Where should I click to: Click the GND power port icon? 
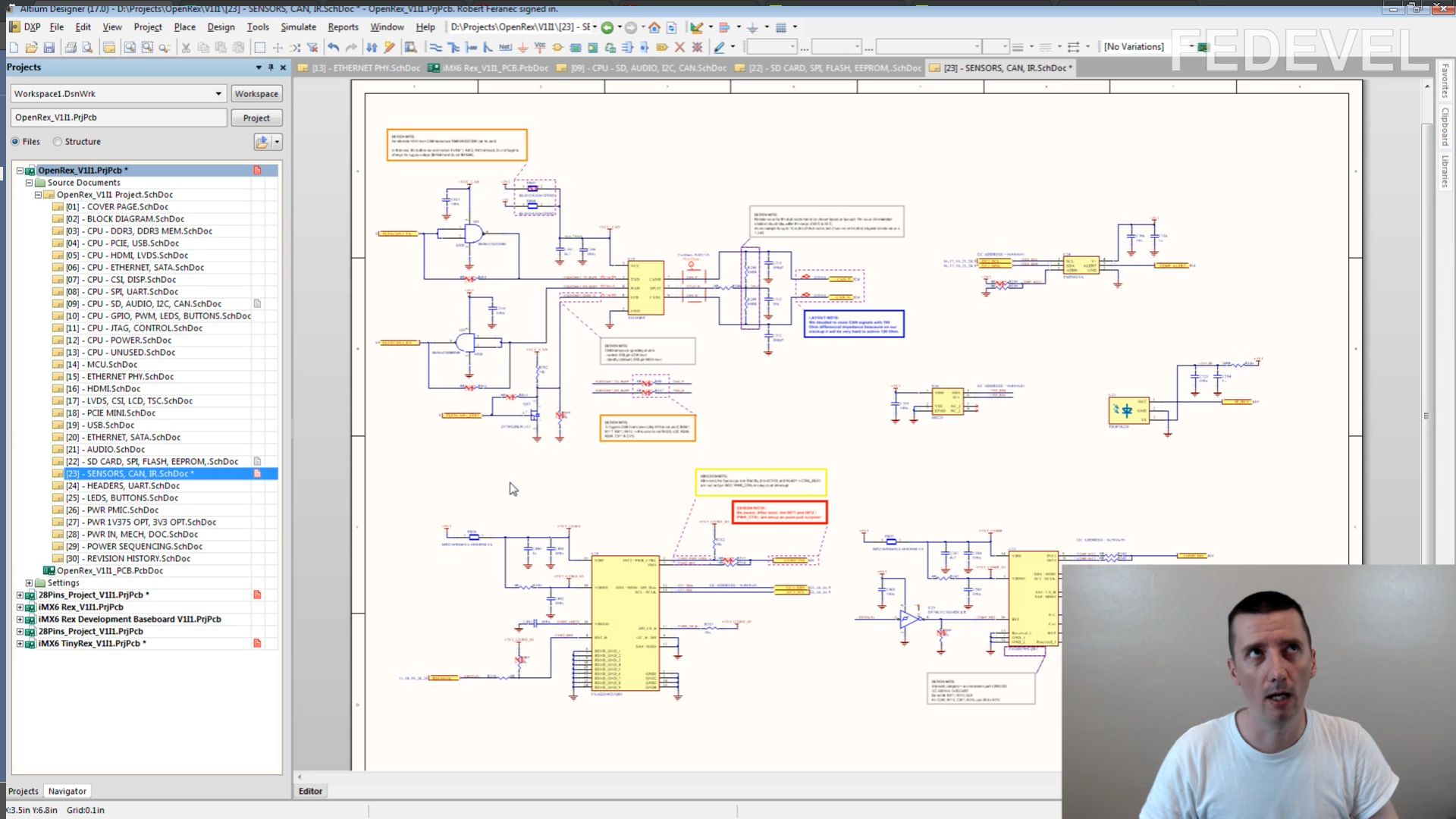click(522, 47)
